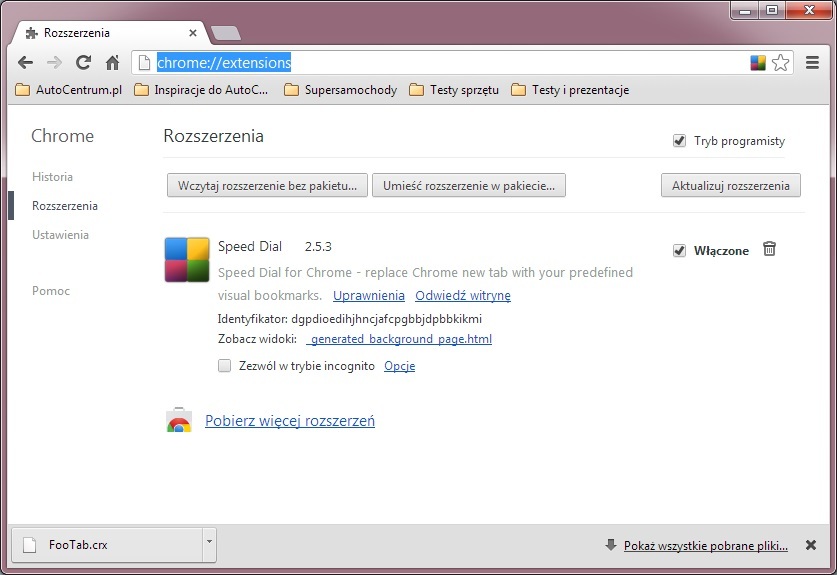The width and height of the screenshot is (837, 575).
Task: Open _generated_background_page.html view link
Action: pyautogui.click(x=399, y=339)
